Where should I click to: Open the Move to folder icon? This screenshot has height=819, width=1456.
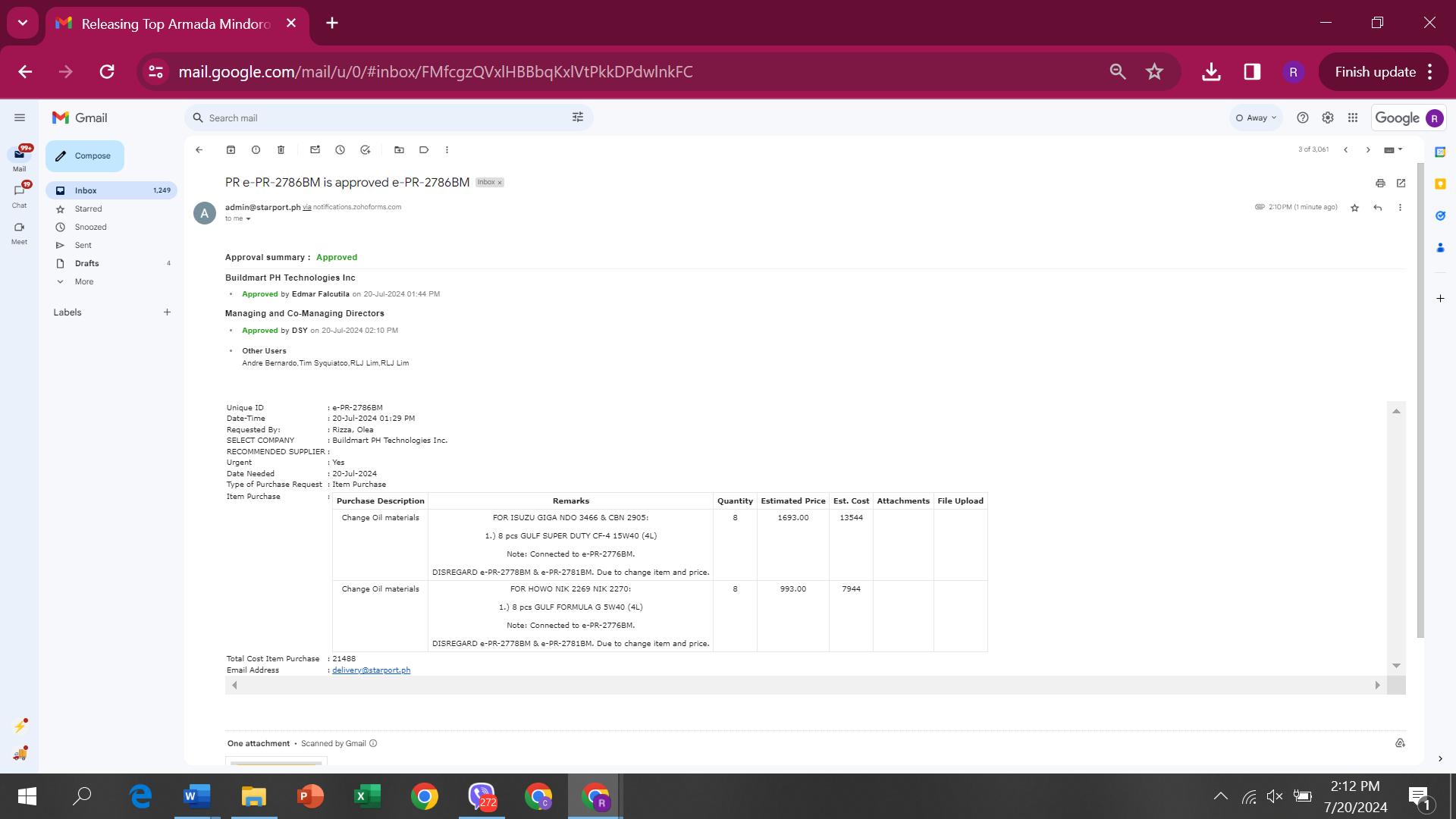tap(399, 150)
